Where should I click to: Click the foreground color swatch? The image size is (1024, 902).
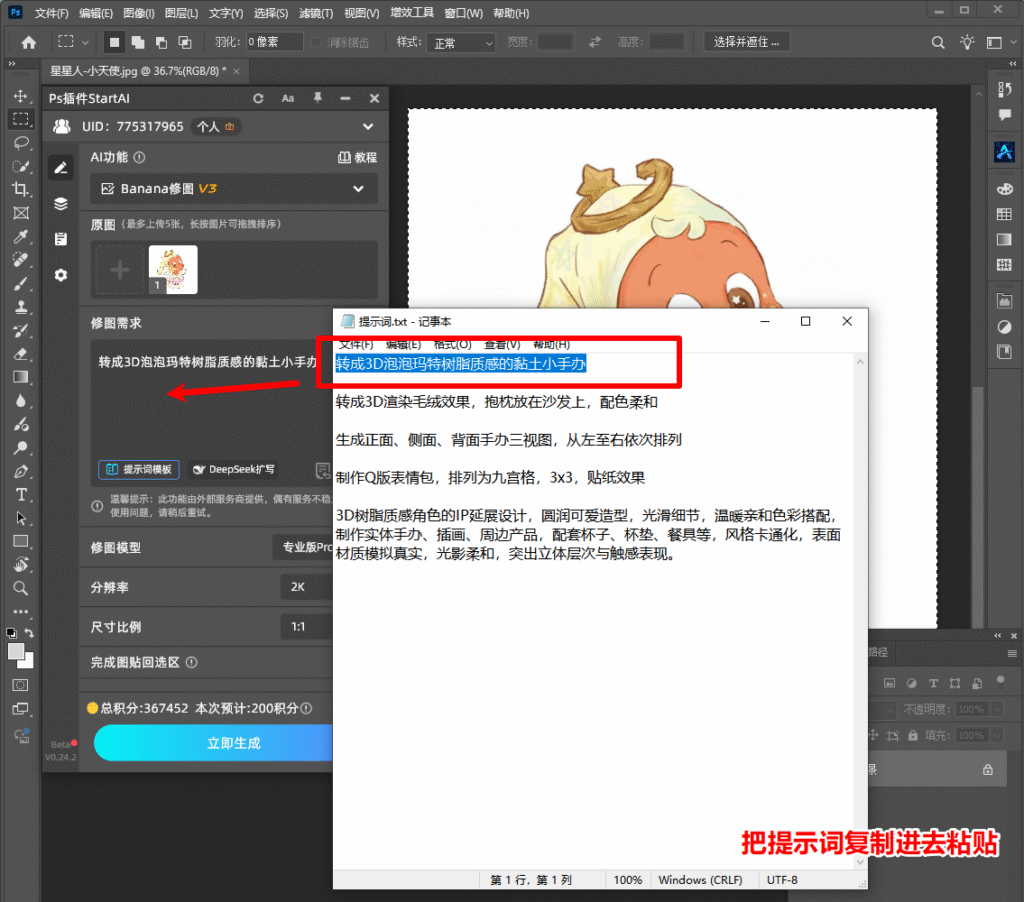click(x=16, y=651)
